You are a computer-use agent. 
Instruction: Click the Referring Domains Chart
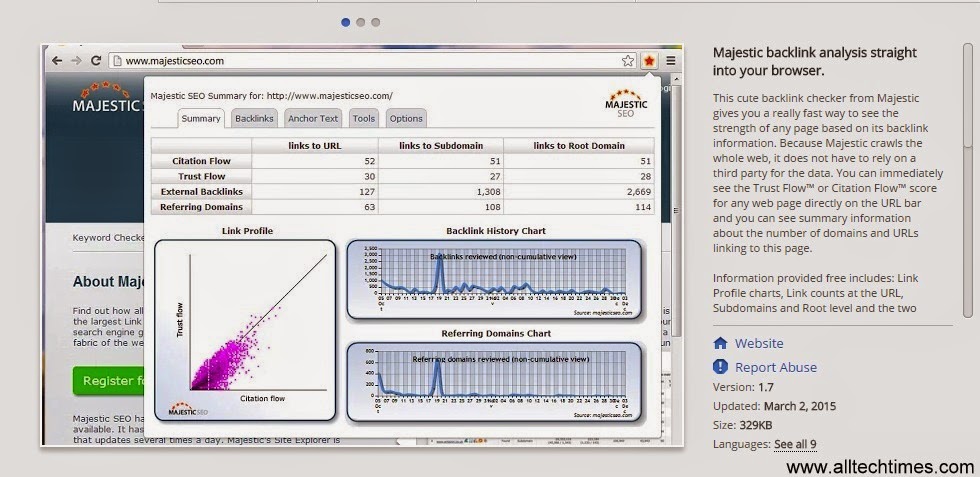pos(494,381)
